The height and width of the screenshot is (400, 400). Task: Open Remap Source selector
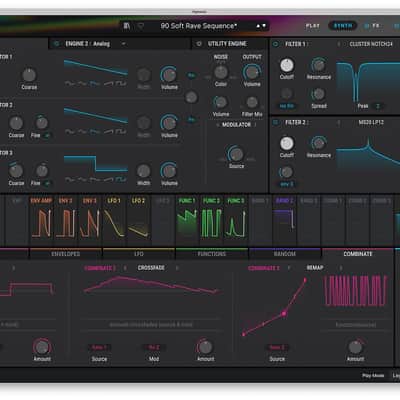pos(277,347)
